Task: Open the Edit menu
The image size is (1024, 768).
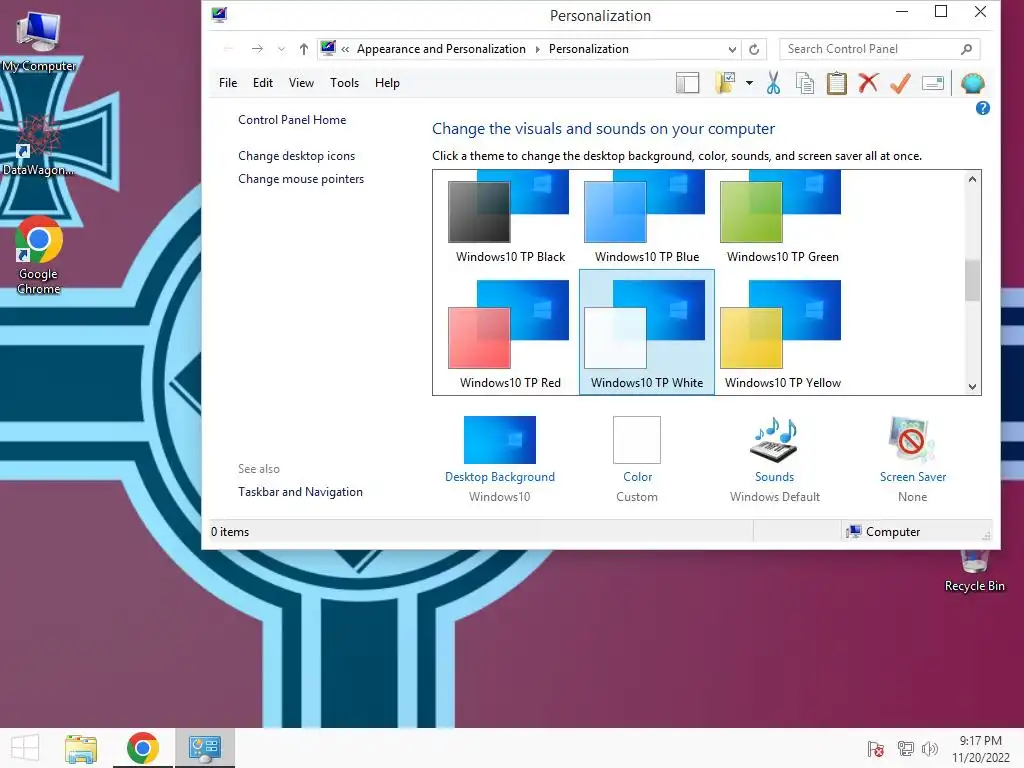Action: pyautogui.click(x=263, y=83)
